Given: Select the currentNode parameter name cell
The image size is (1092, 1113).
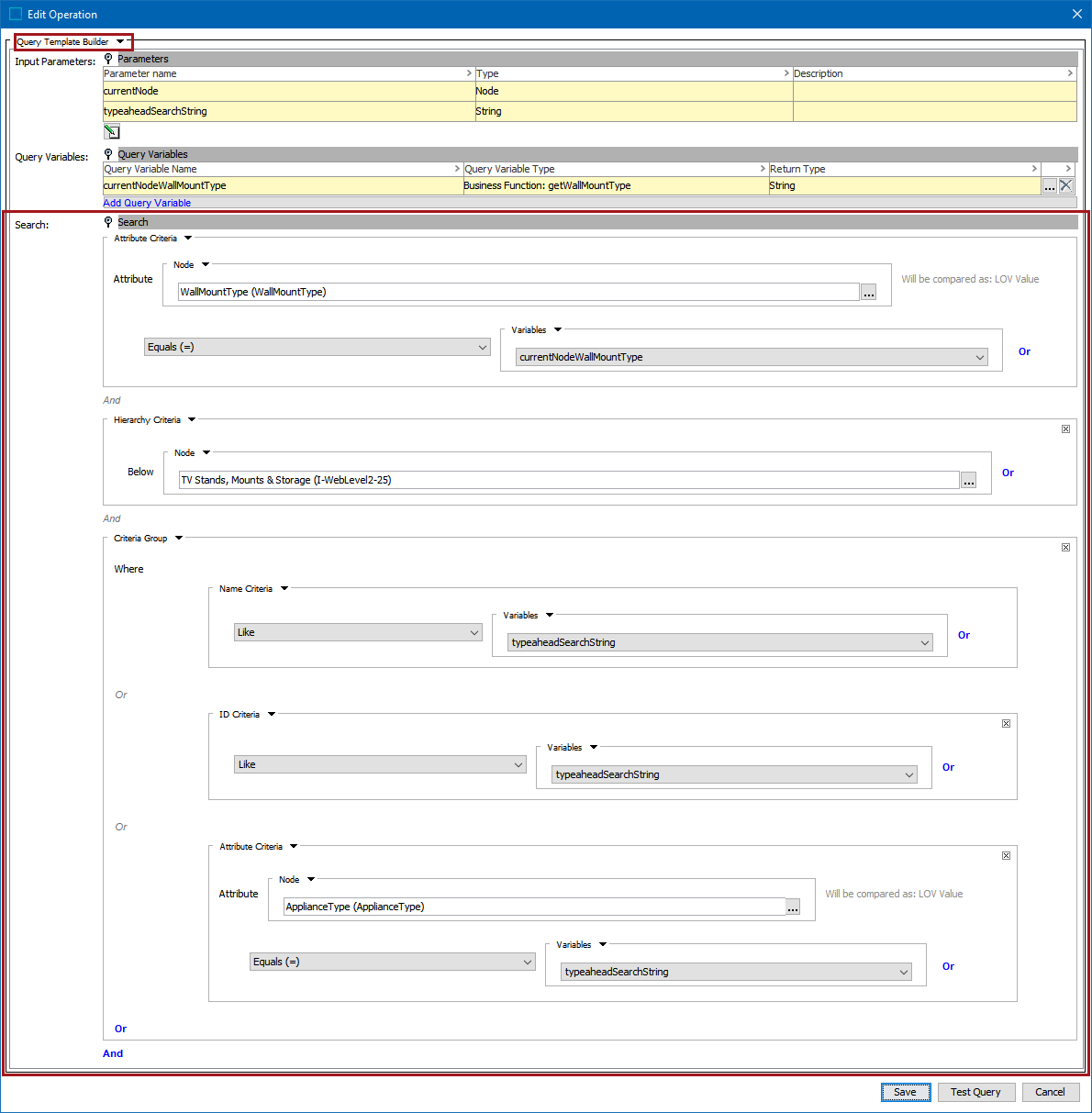Looking at the screenshot, I should [288, 91].
